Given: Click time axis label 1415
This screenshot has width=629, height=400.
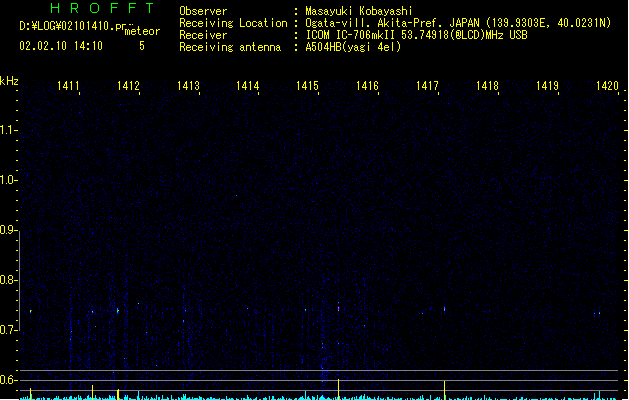Looking at the screenshot, I should (x=307, y=86).
